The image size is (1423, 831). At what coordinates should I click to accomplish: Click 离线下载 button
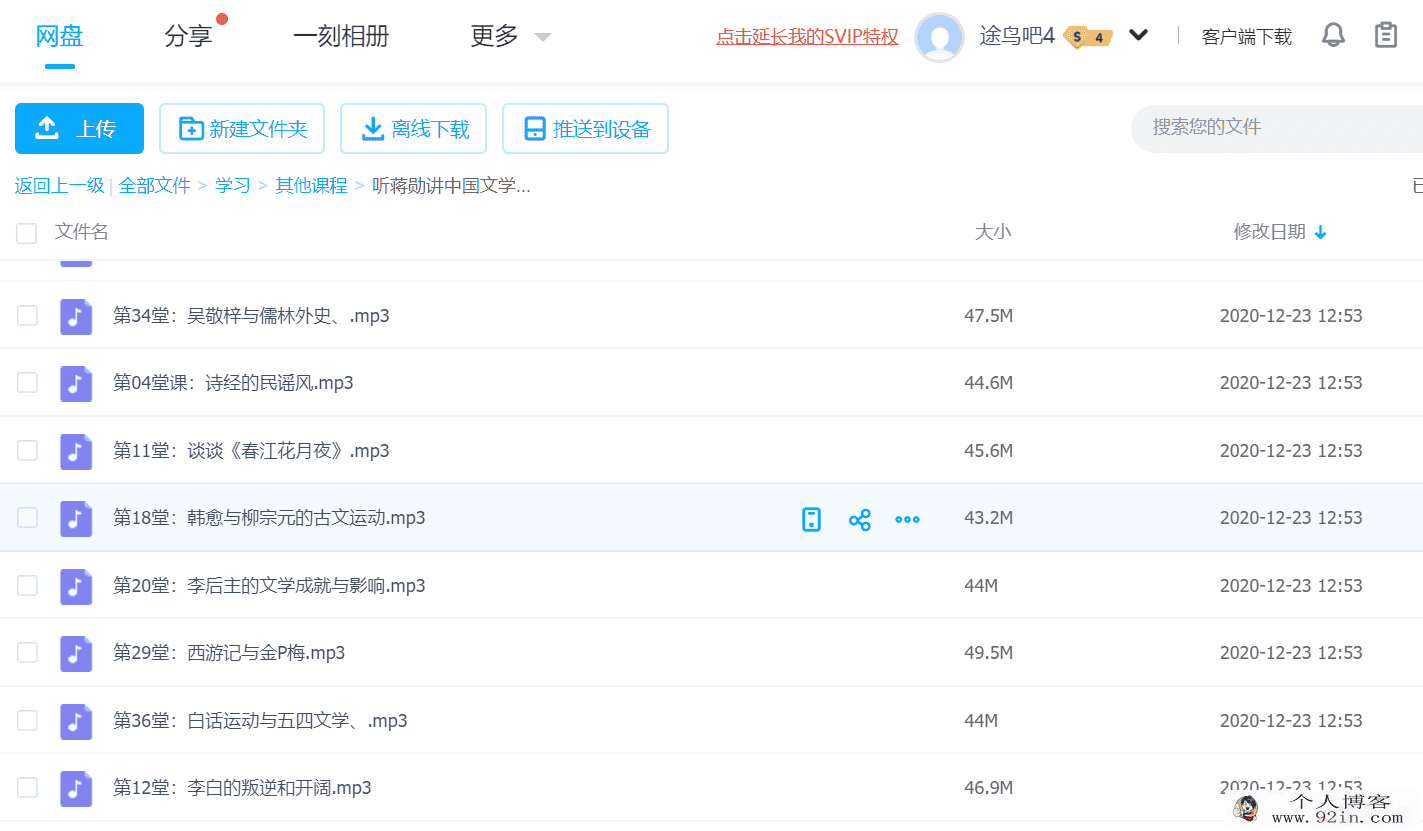pos(413,129)
